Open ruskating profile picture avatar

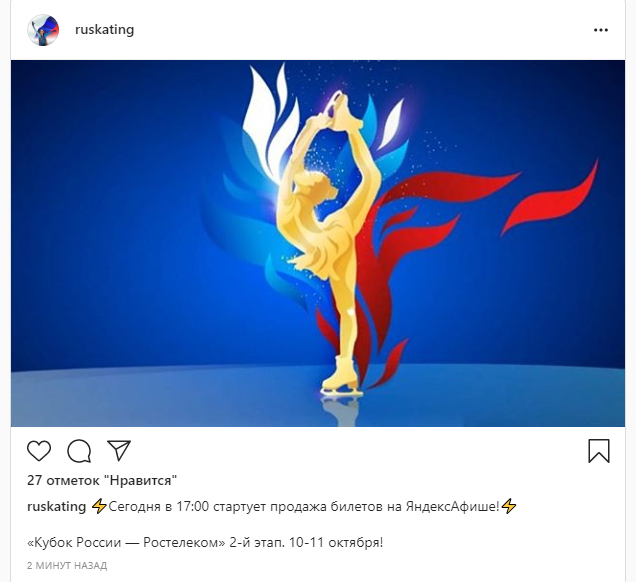pos(43,30)
